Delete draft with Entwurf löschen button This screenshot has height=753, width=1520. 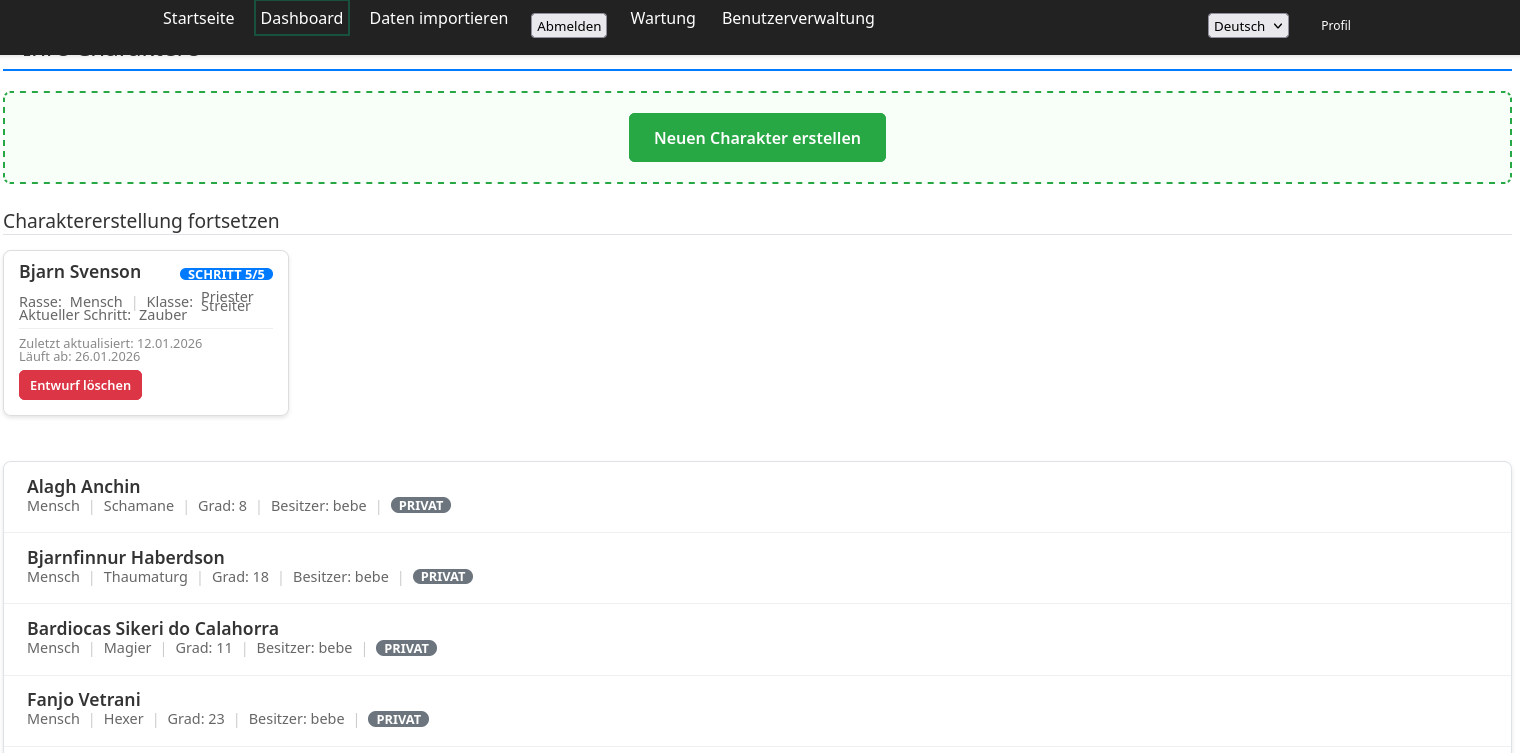(80, 385)
